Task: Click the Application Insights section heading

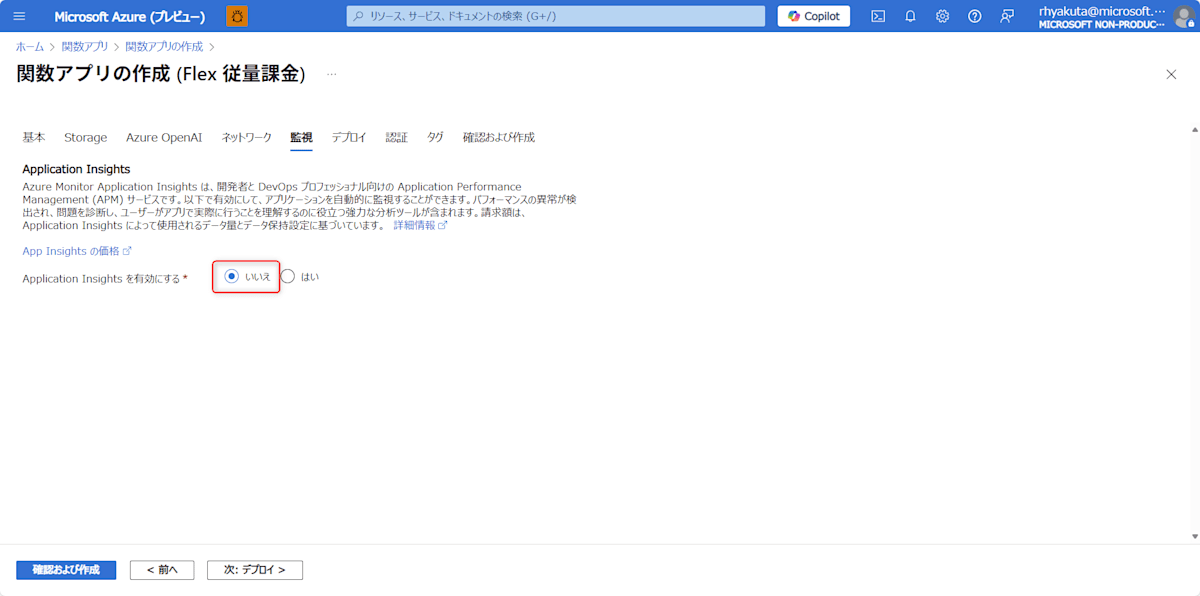Action: click(76, 169)
